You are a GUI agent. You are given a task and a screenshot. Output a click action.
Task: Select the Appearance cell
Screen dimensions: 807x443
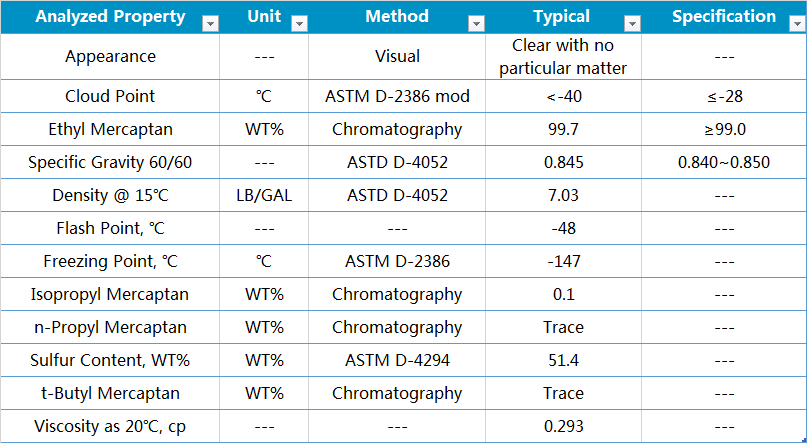point(110,57)
